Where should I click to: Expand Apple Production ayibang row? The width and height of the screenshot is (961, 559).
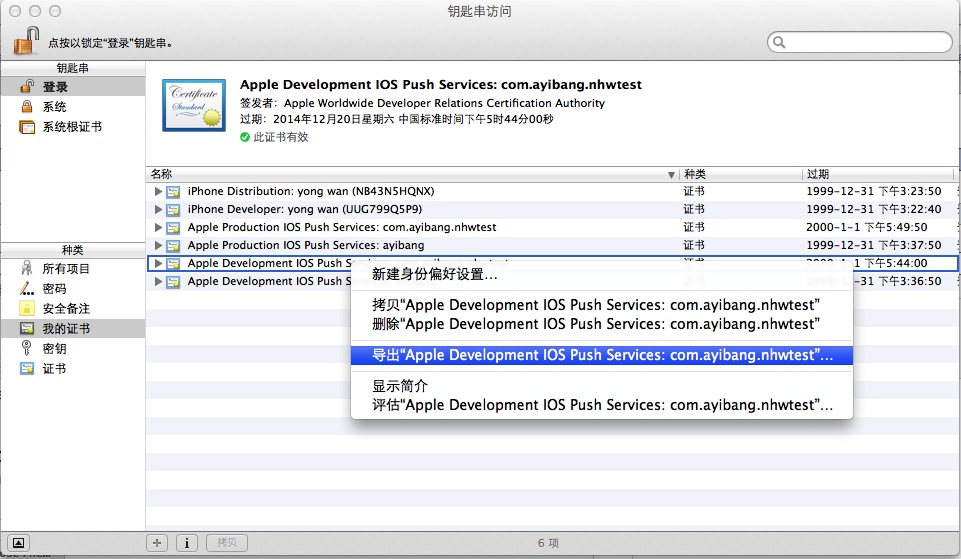coord(158,245)
